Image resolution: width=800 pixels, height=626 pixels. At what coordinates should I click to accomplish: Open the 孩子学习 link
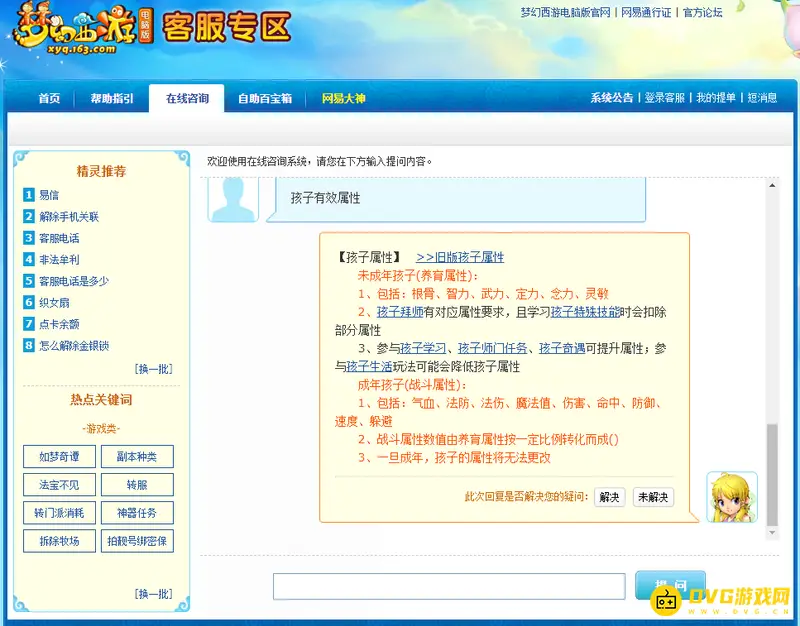tap(423, 348)
